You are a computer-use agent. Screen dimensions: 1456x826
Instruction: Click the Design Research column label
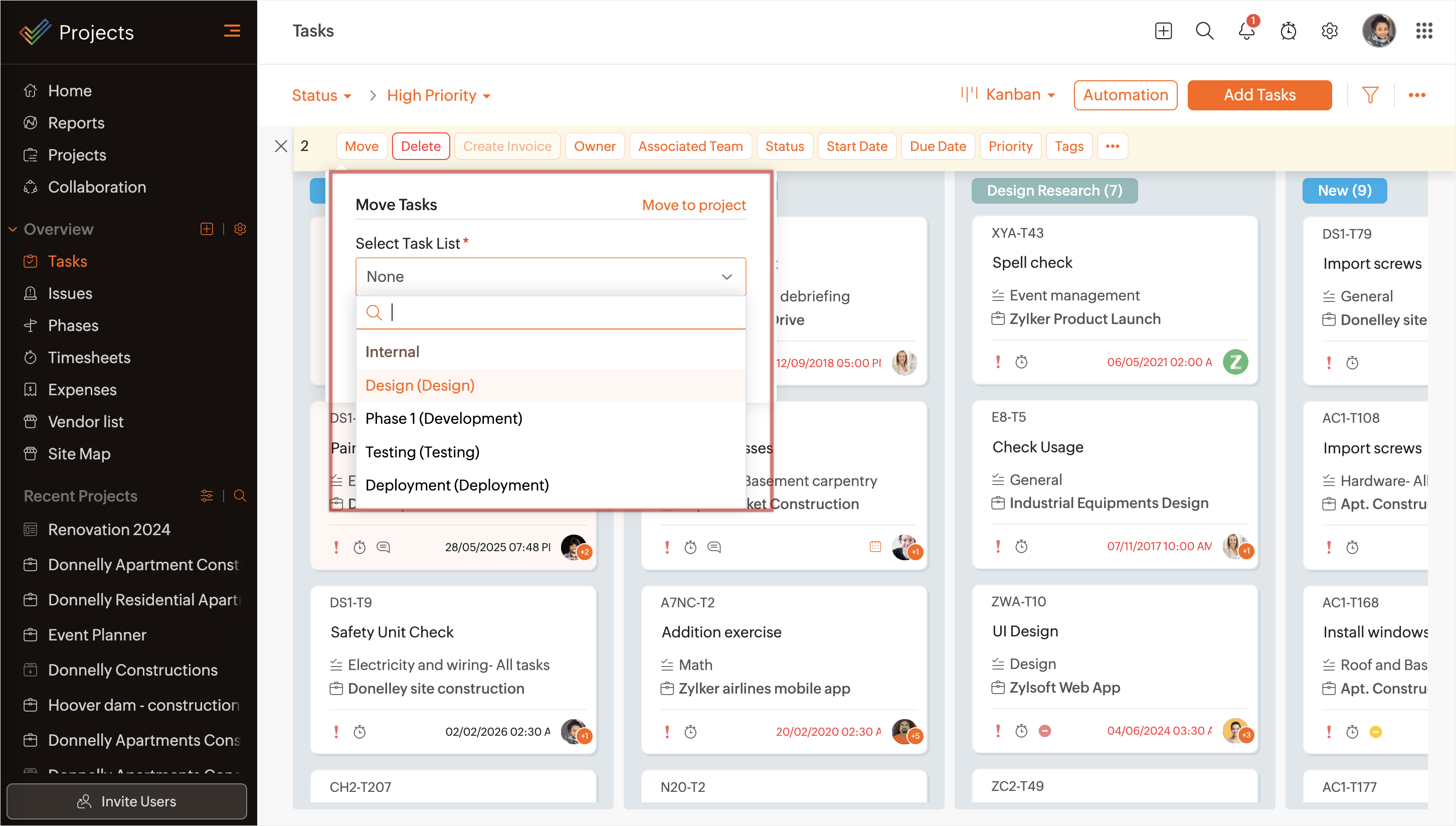1054,191
